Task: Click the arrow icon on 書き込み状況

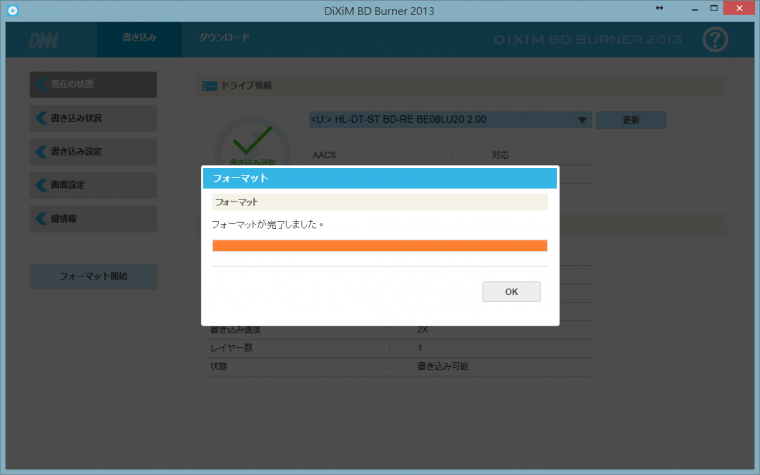Action: (41, 118)
